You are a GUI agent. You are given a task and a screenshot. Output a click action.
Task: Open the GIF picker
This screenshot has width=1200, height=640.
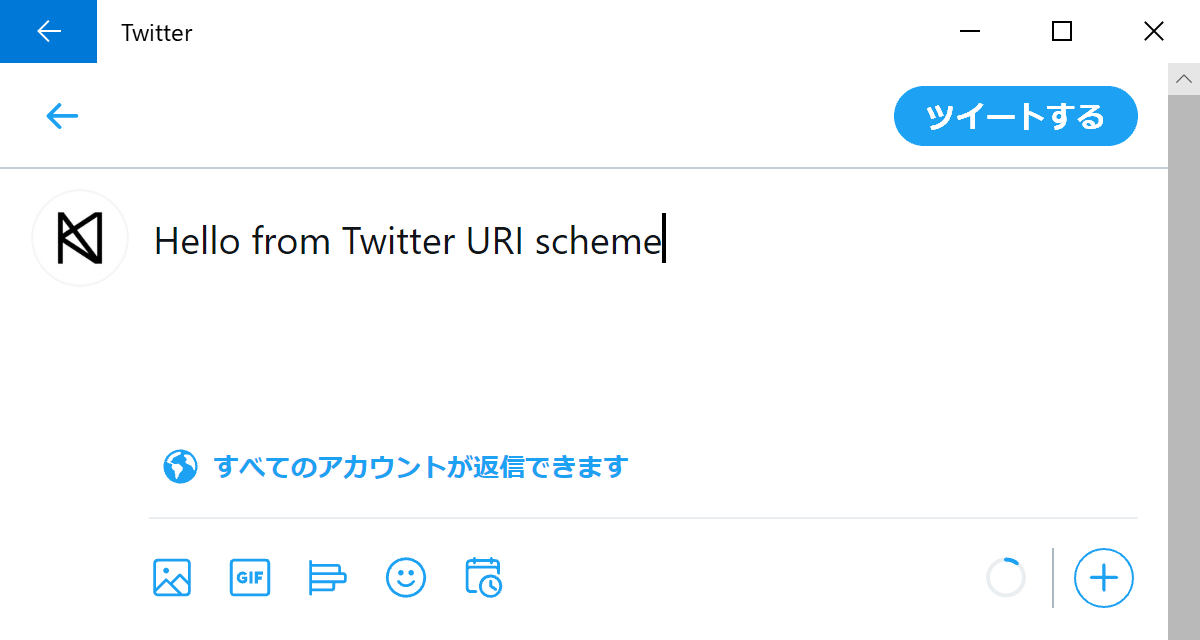pos(249,577)
